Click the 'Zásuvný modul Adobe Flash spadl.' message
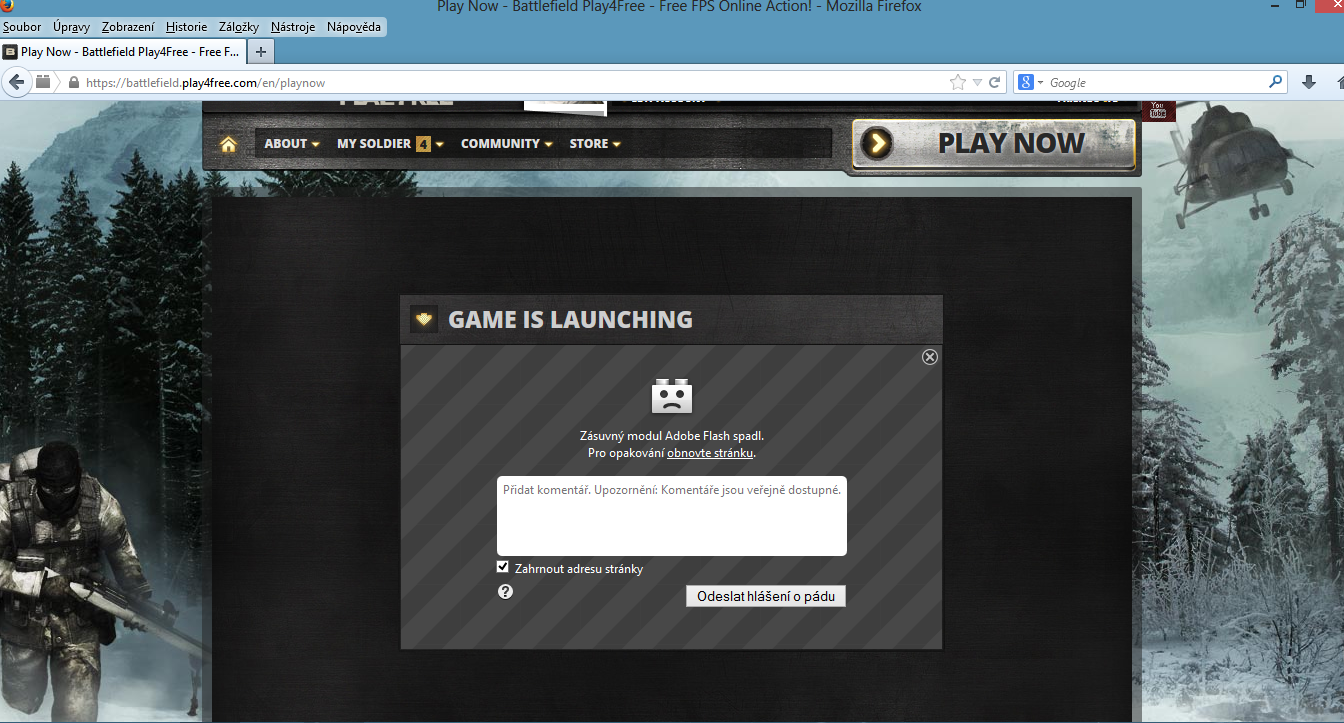This screenshot has height=723, width=1344. coord(672,436)
